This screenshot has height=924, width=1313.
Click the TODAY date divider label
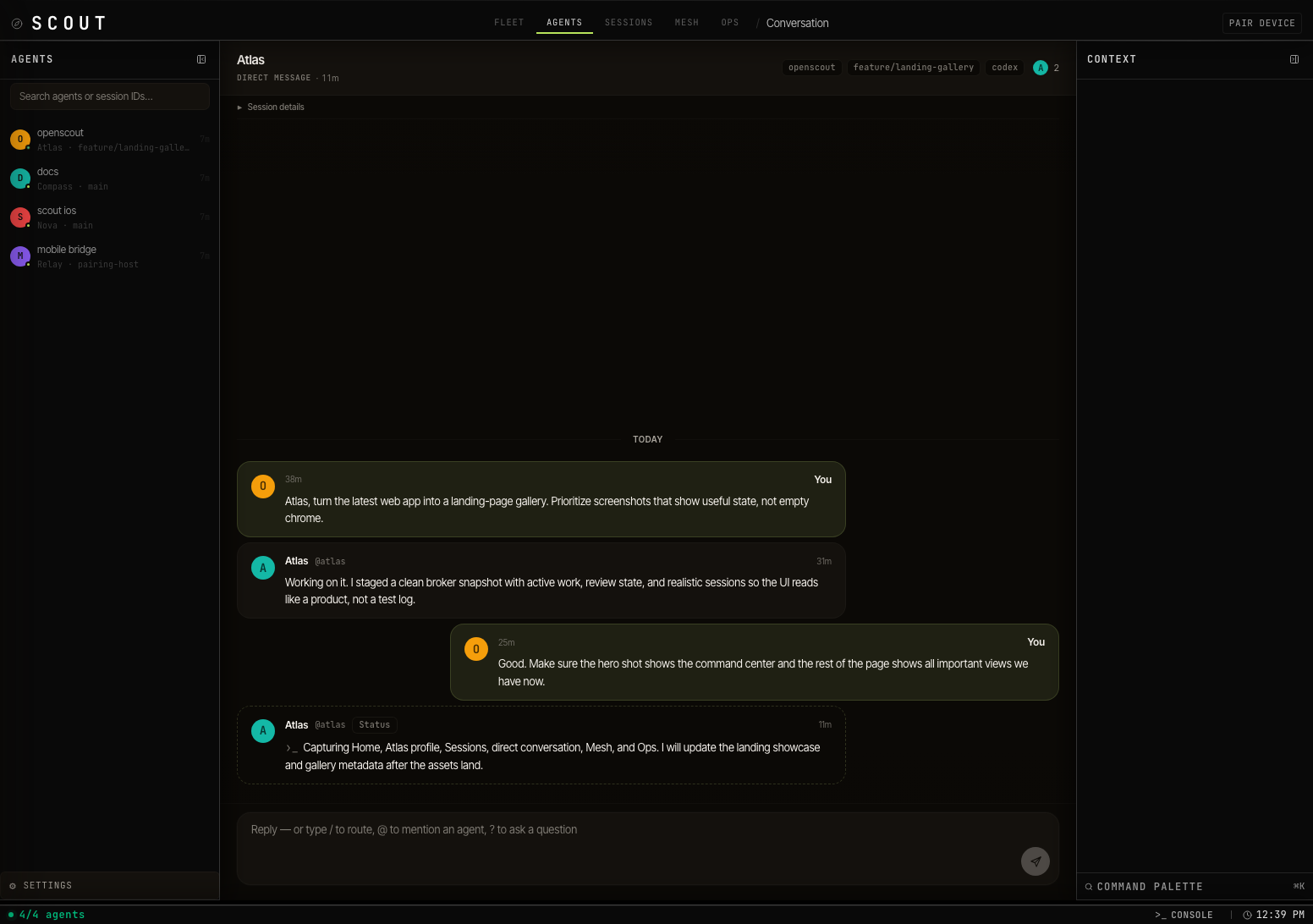coord(648,440)
